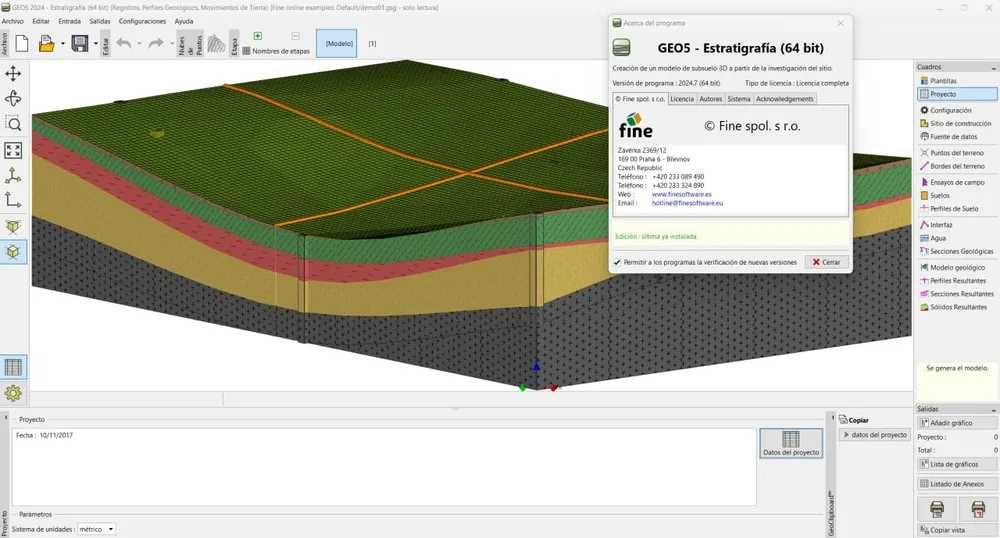Add a new stage with the green plus icon
The height and width of the screenshot is (538, 1000).
click(258, 36)
